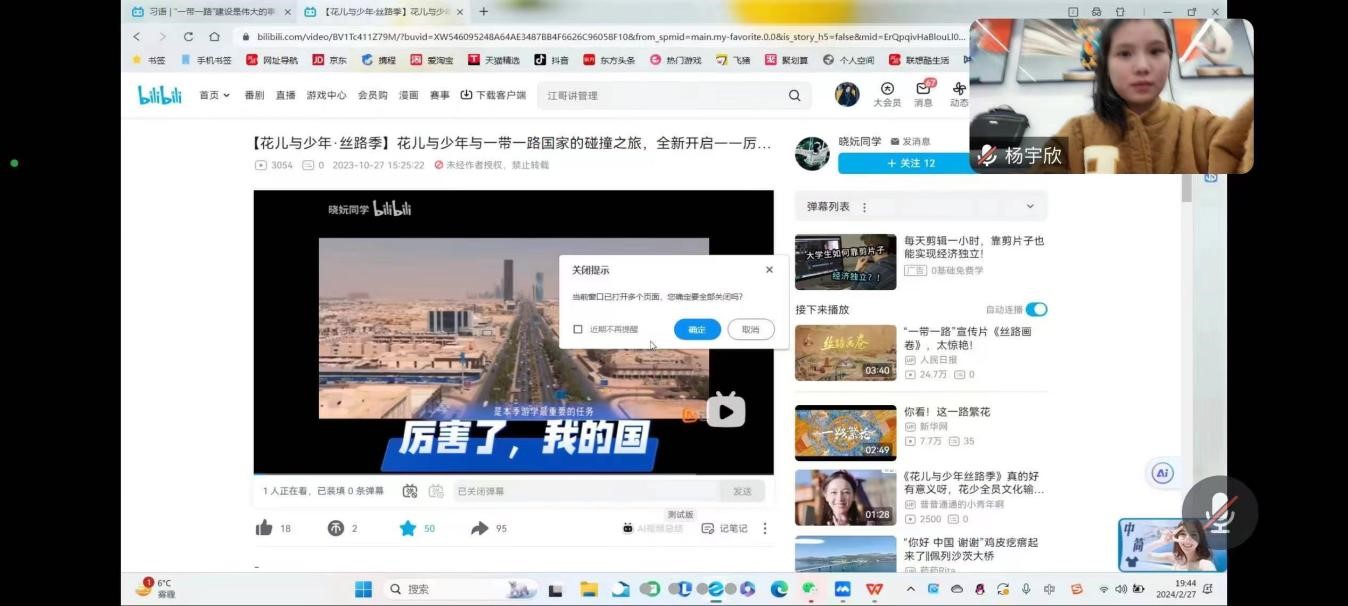Click the blue star favorite icon
Viewport: 1348px width, 606px height.
408,528
